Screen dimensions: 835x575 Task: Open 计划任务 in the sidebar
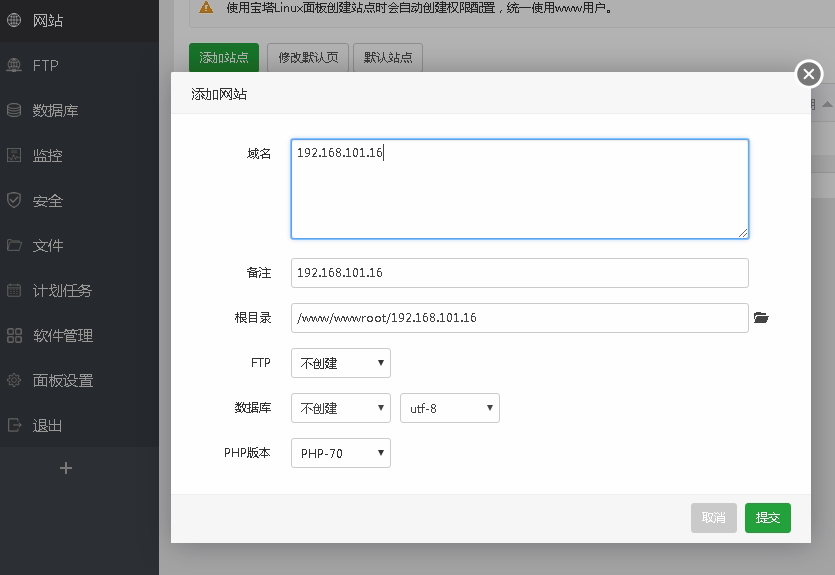click(x=79, y=290)
